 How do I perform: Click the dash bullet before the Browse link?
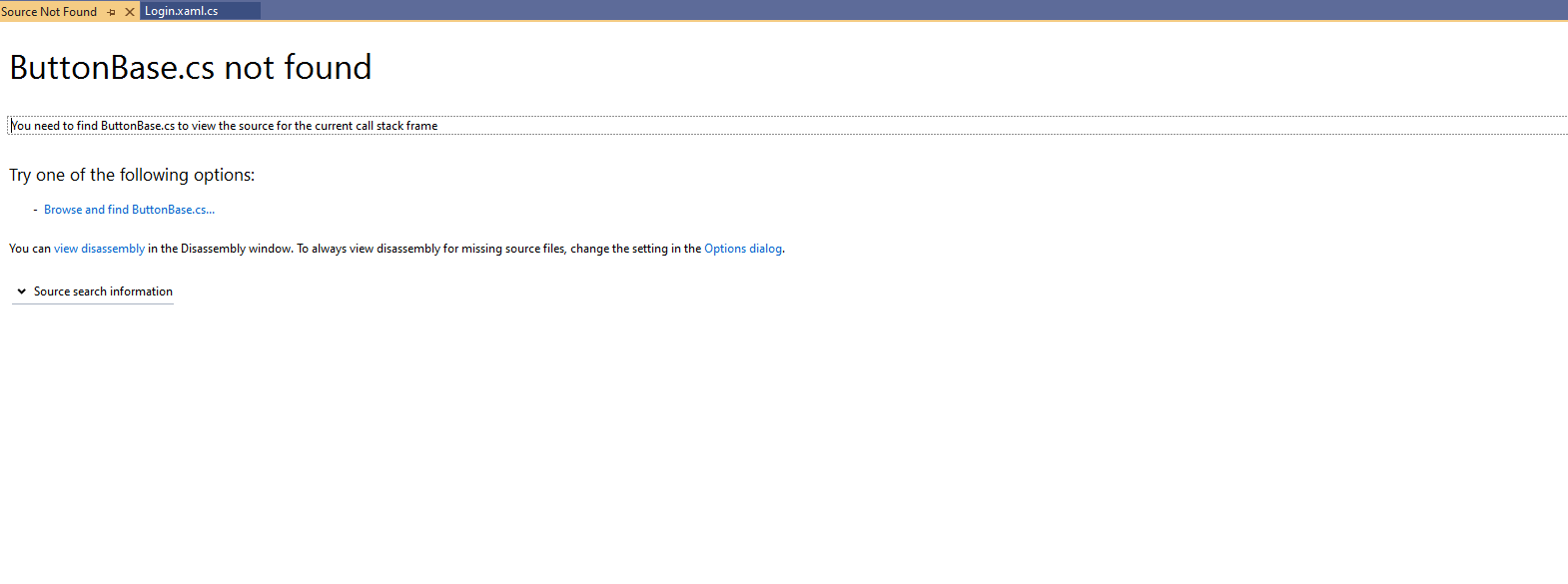(35, 210)
